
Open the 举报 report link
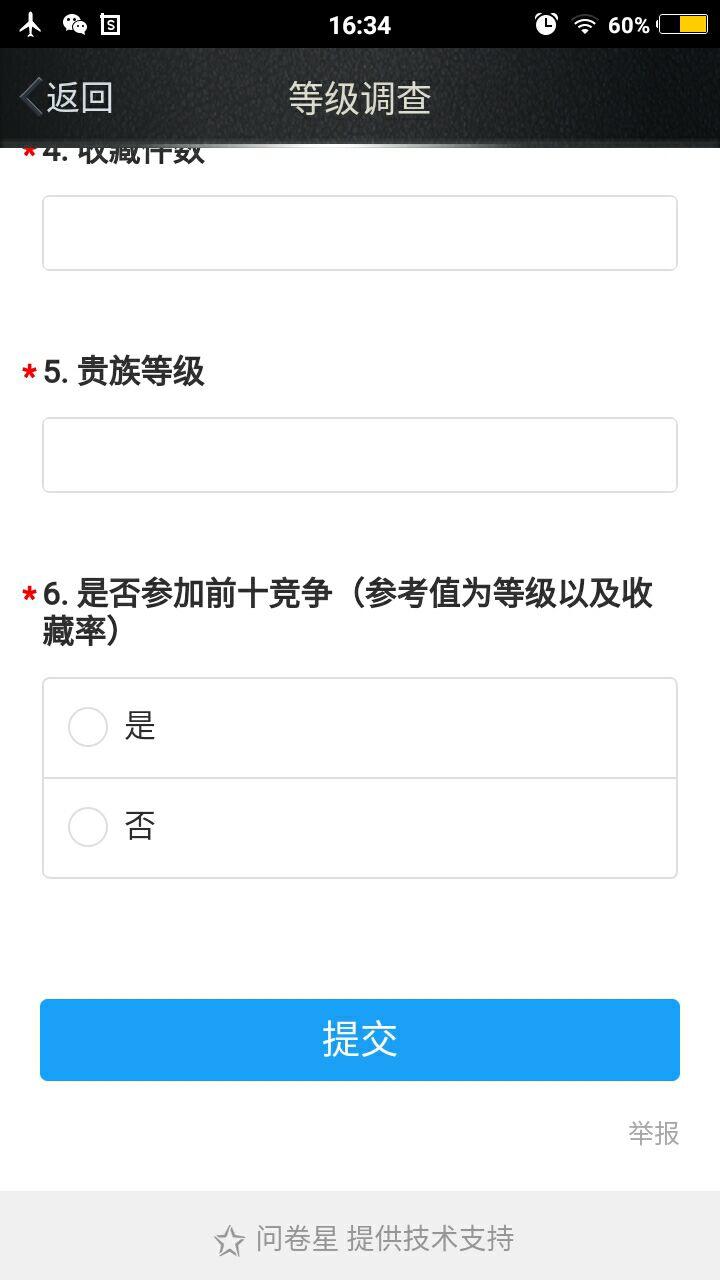pyautogui.click(x=654, y=1133)
